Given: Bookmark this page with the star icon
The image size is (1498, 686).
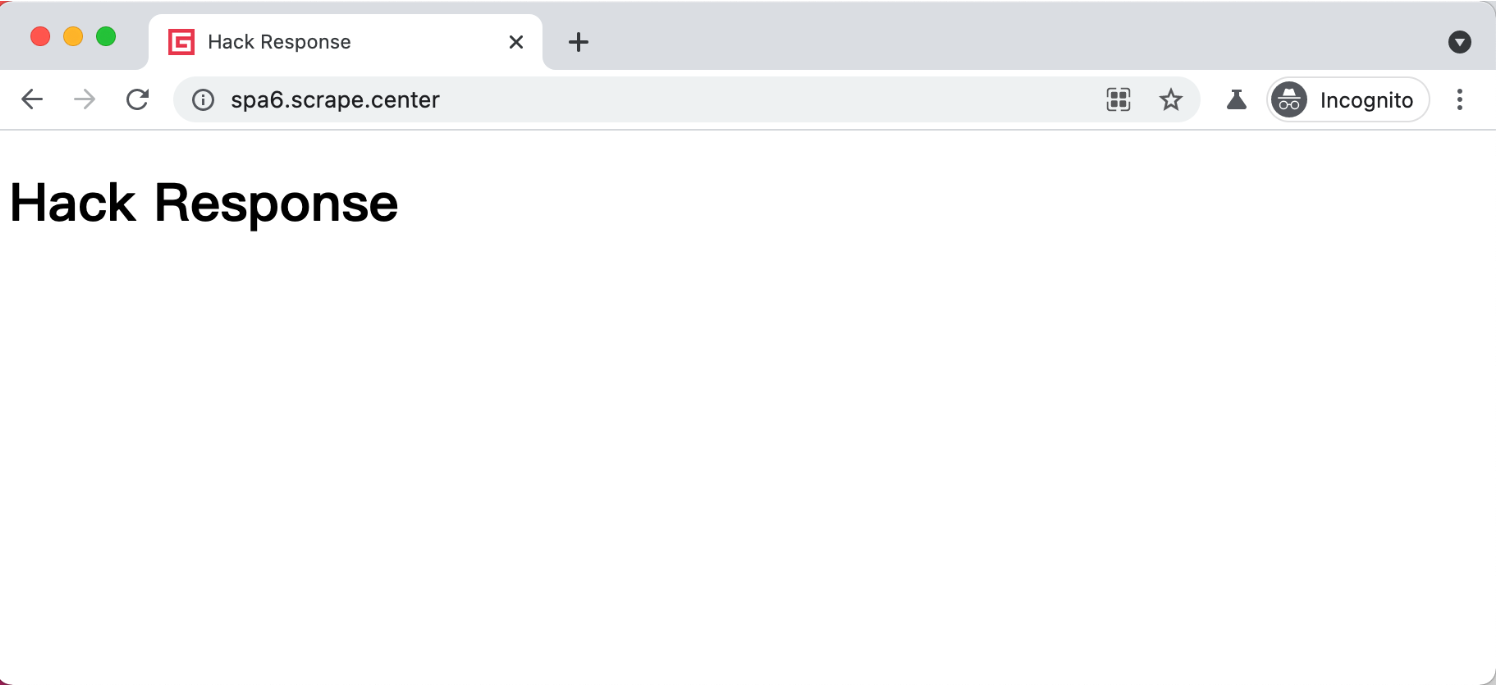Looking at the screenshot, I should point(1171,99).
